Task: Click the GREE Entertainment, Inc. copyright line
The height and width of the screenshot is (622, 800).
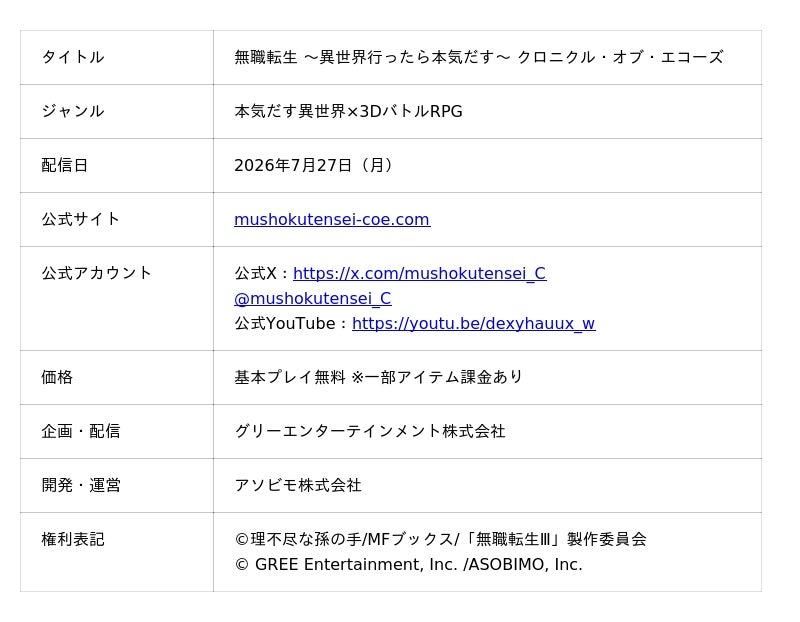Action: (x=408, y=564)
